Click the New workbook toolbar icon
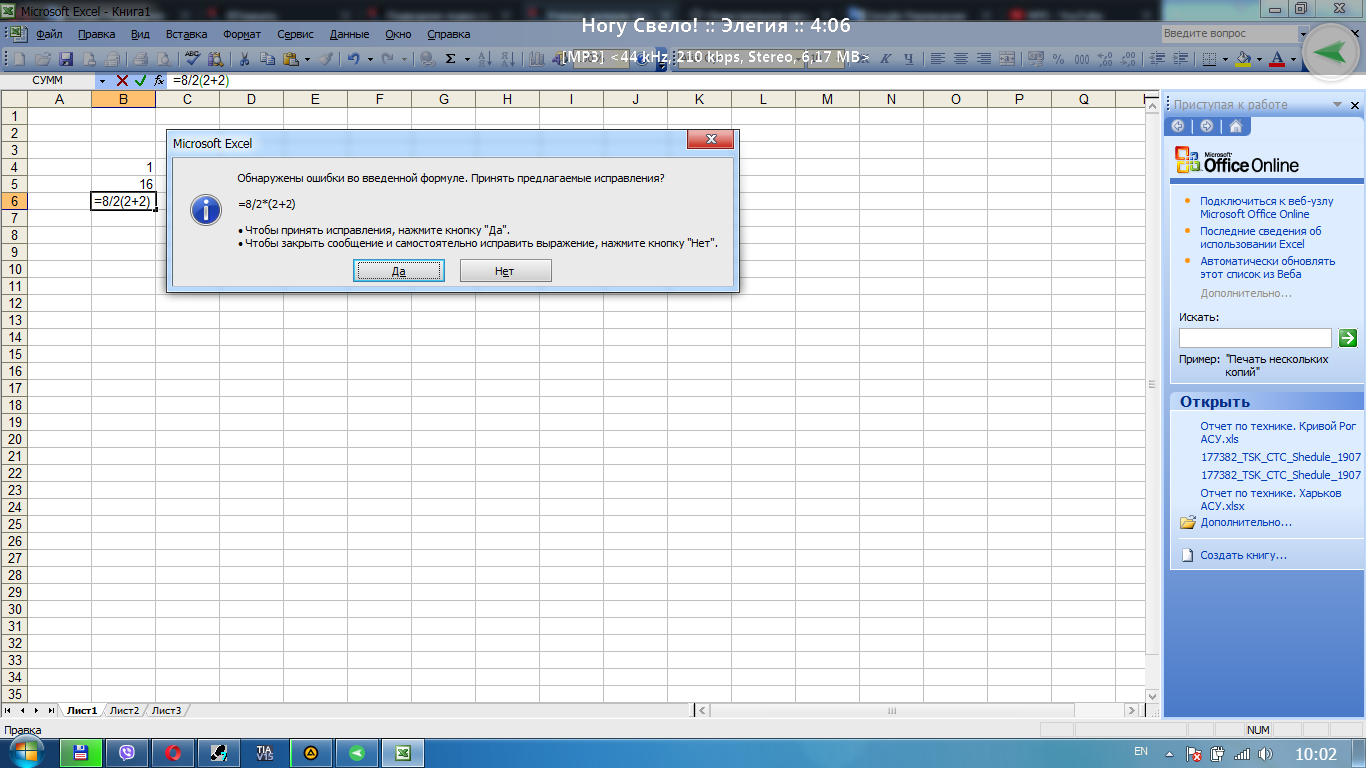 [x=19, y=59]
